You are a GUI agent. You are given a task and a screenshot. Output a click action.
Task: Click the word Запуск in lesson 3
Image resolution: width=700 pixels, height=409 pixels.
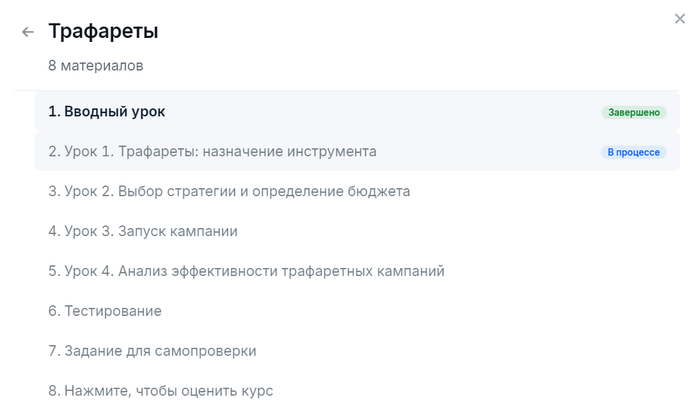coord(143,231)
